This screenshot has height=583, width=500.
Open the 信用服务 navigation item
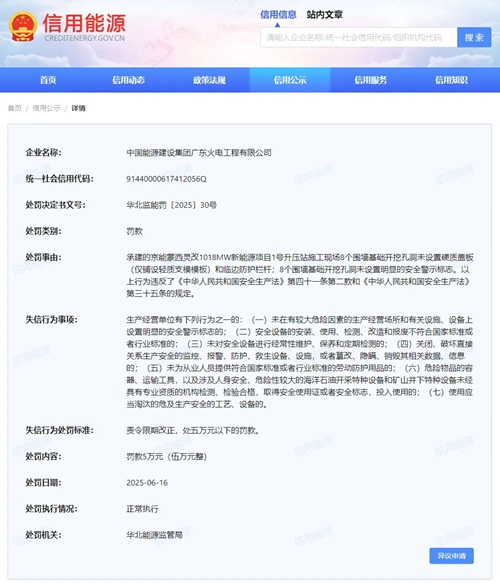(x=371, y=80)
